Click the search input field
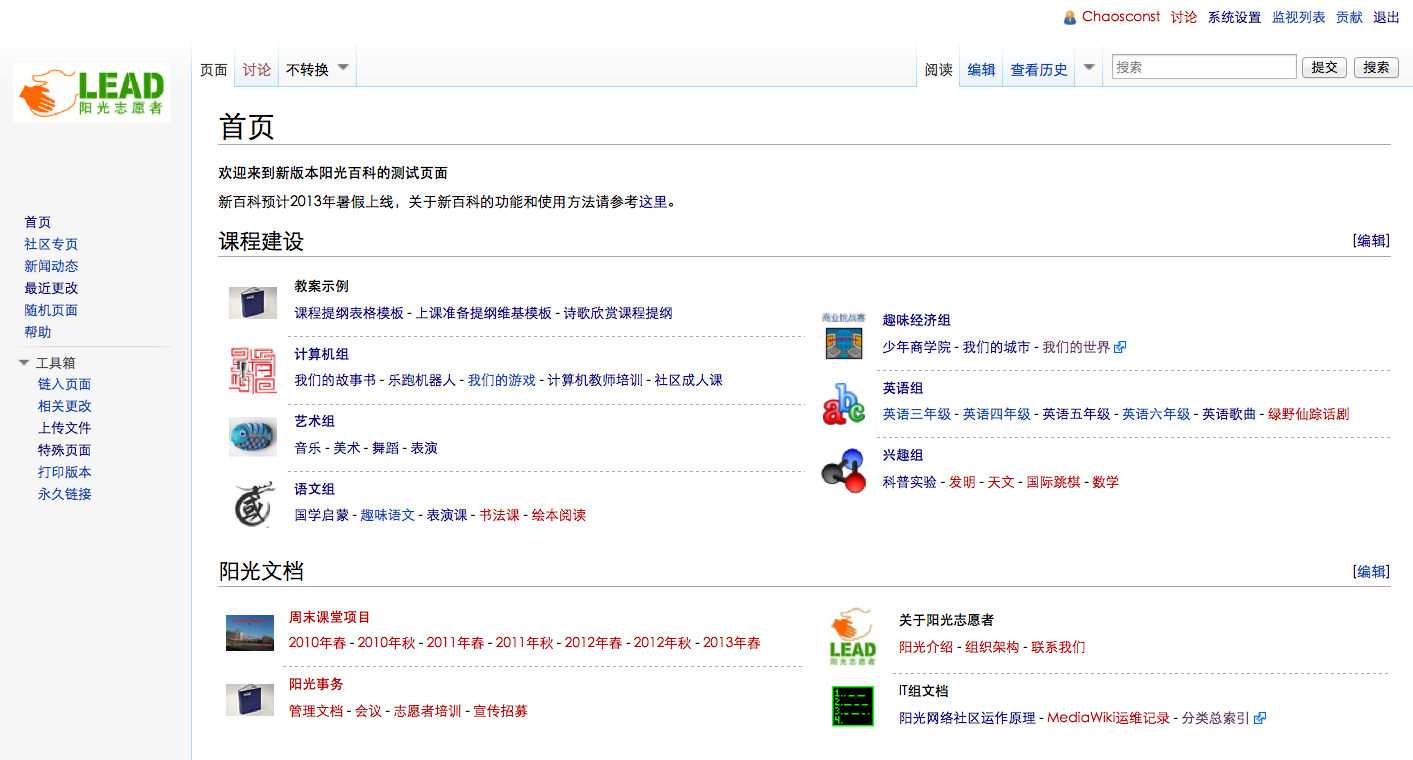Image resolution: width=1413 pixels, height=760 pixels. (1204, 67)
